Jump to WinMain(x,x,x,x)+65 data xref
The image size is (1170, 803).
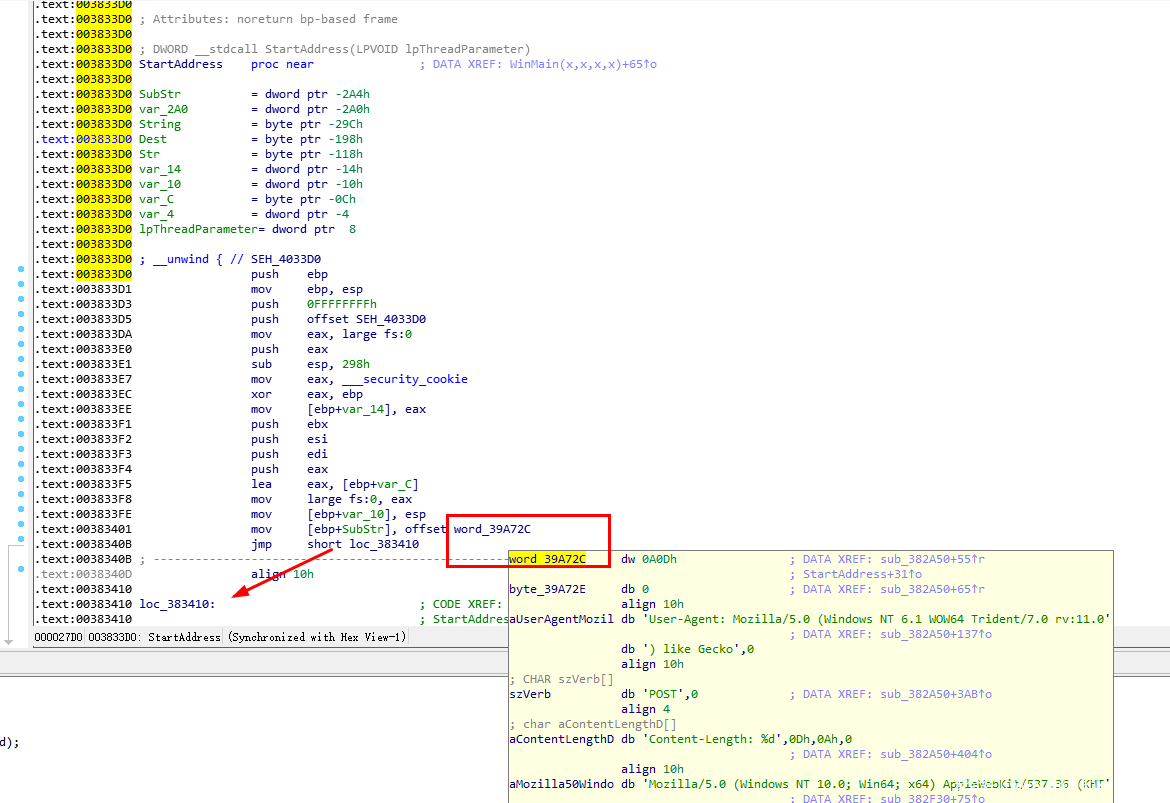[582, 64]
